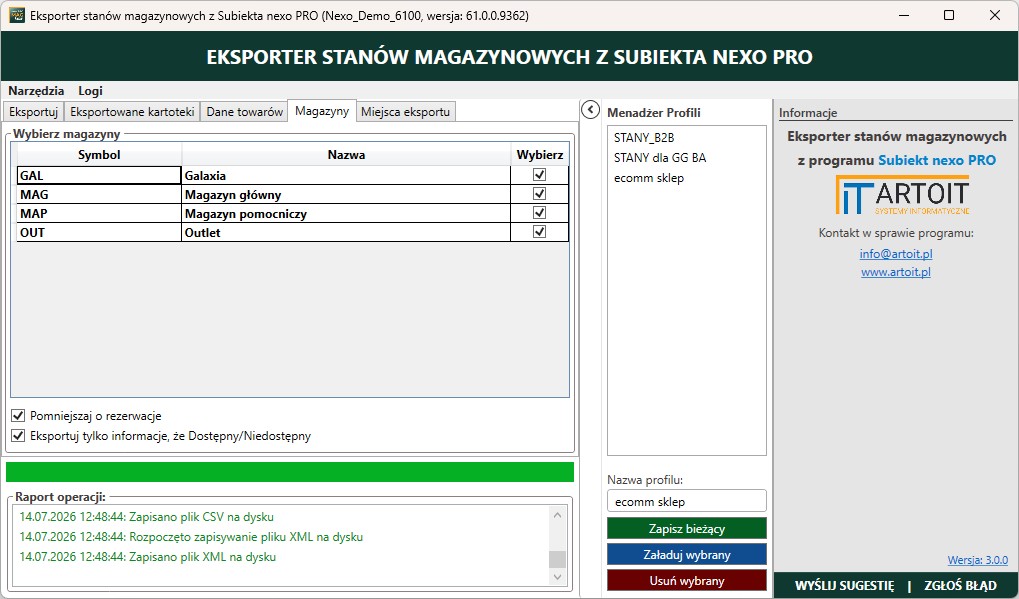
Task: Open the Narzędzia menu
Action: pos(36,91)
